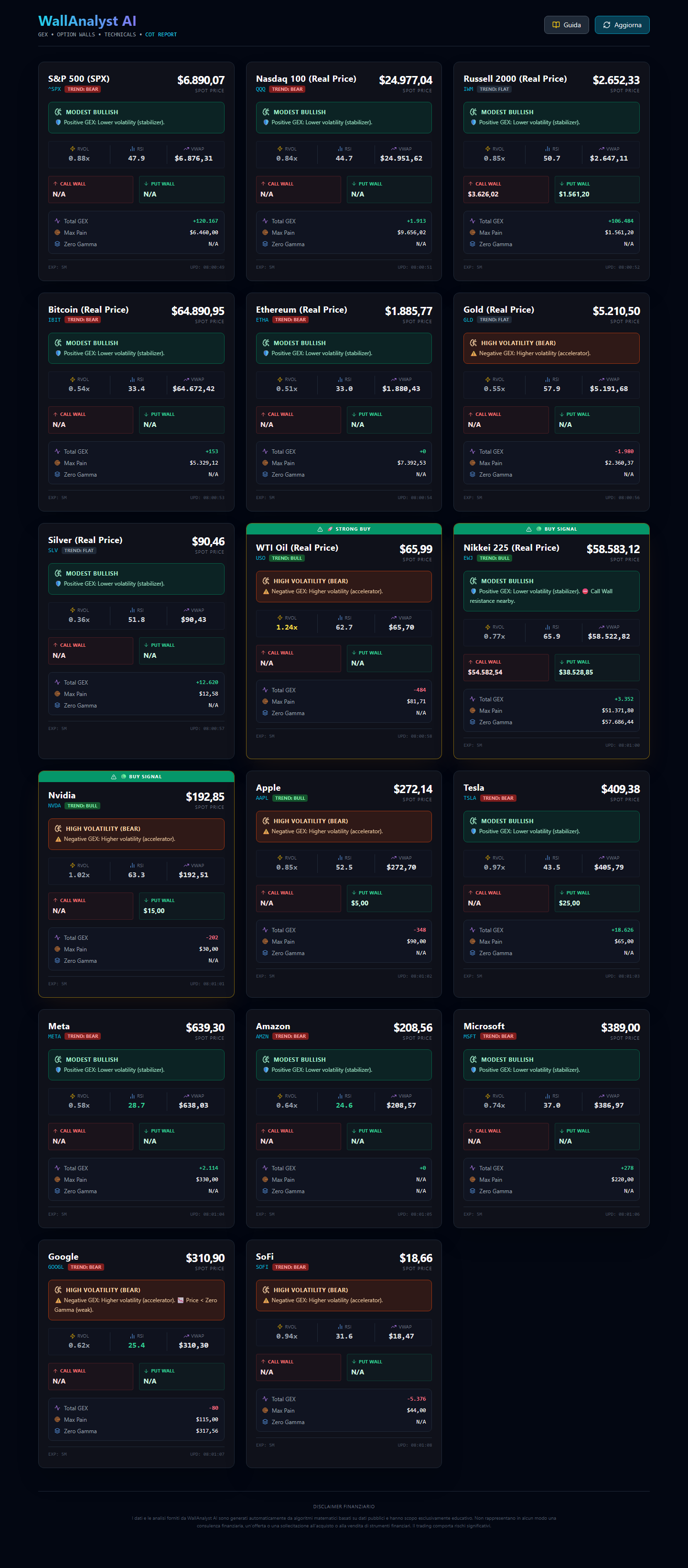Click the Total GEX pulse icon in Silver card
The width and height of the screenshot is (688, 1568).
click(57, 682)
